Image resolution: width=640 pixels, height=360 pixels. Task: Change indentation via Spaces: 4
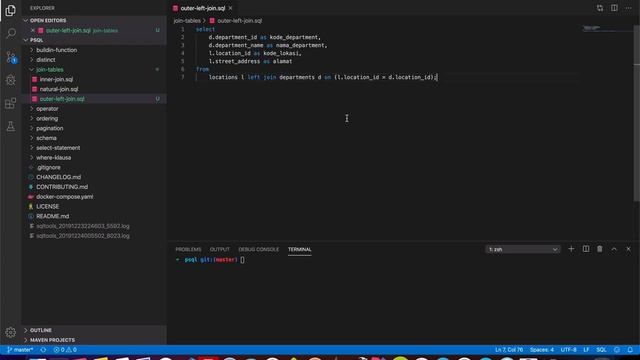(x=542, y=350)
